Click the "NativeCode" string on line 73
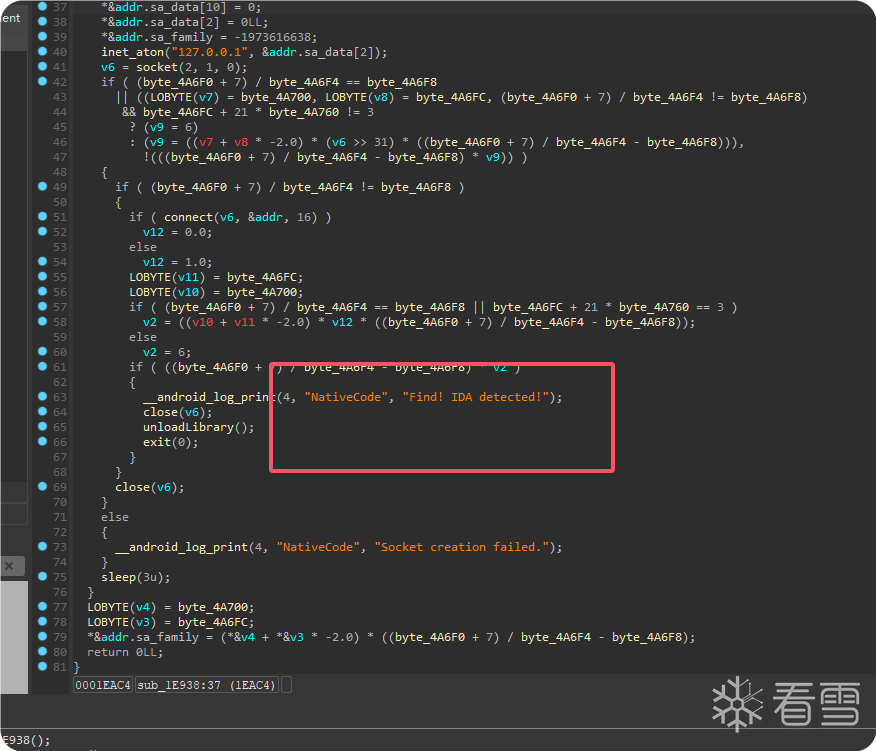 click(318, 547)
